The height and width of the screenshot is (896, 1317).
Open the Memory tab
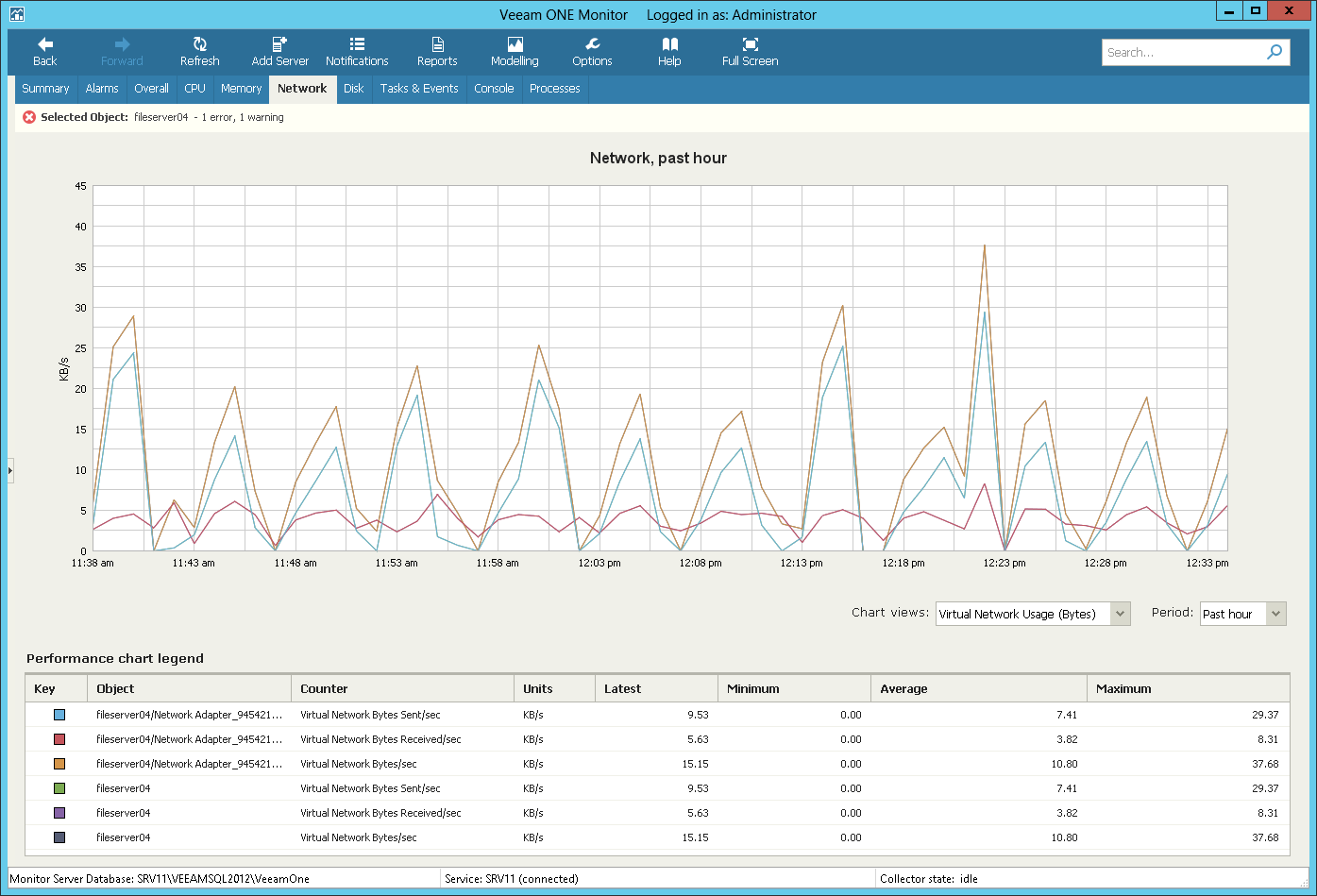[241, 89]
